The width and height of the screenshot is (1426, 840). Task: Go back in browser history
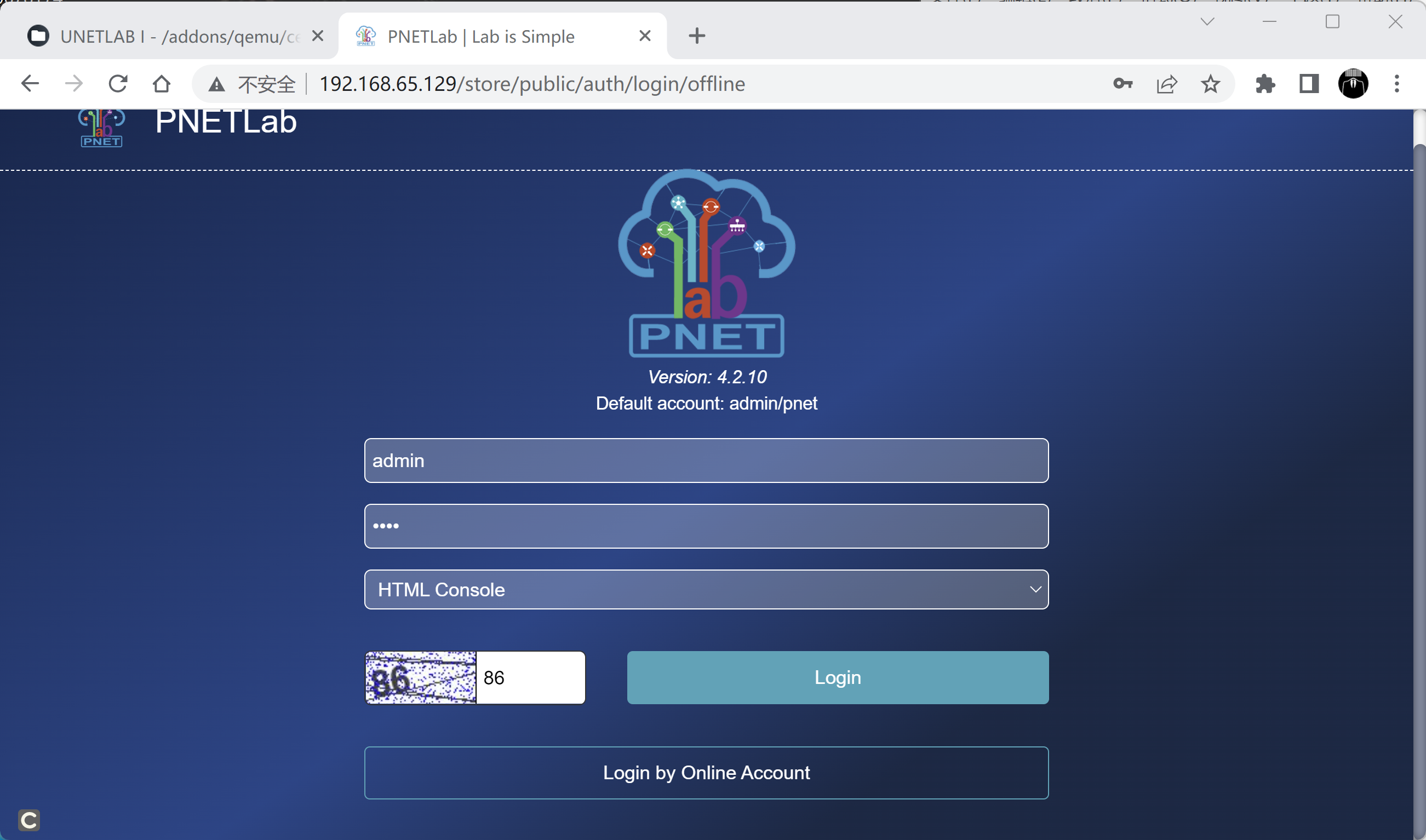point(30,84)
